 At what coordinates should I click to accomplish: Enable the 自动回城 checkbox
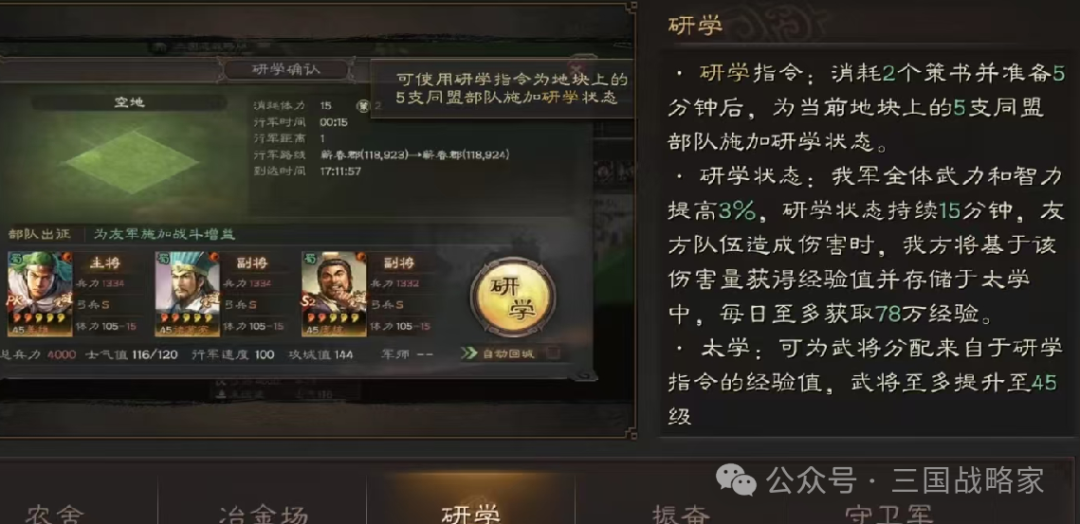[x=552, y=355]
